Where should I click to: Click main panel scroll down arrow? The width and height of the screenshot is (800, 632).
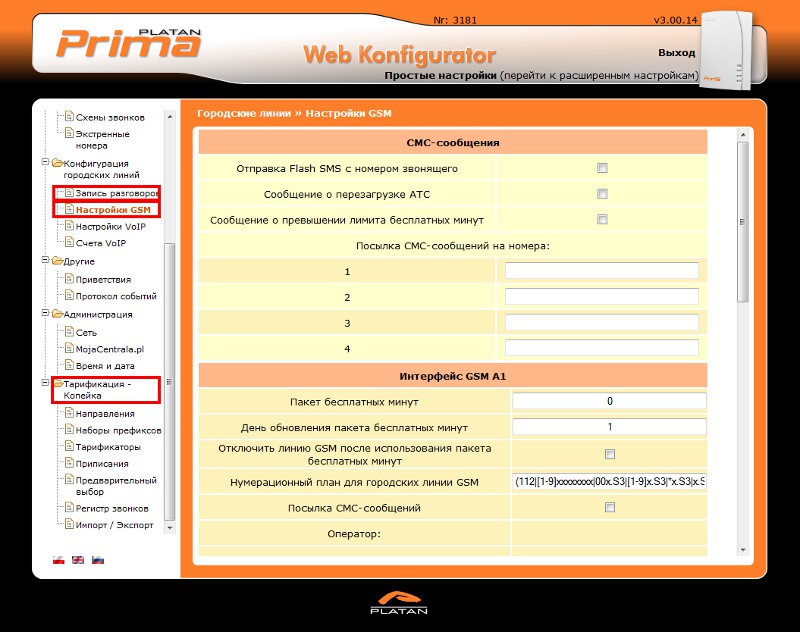click(743, 550)
